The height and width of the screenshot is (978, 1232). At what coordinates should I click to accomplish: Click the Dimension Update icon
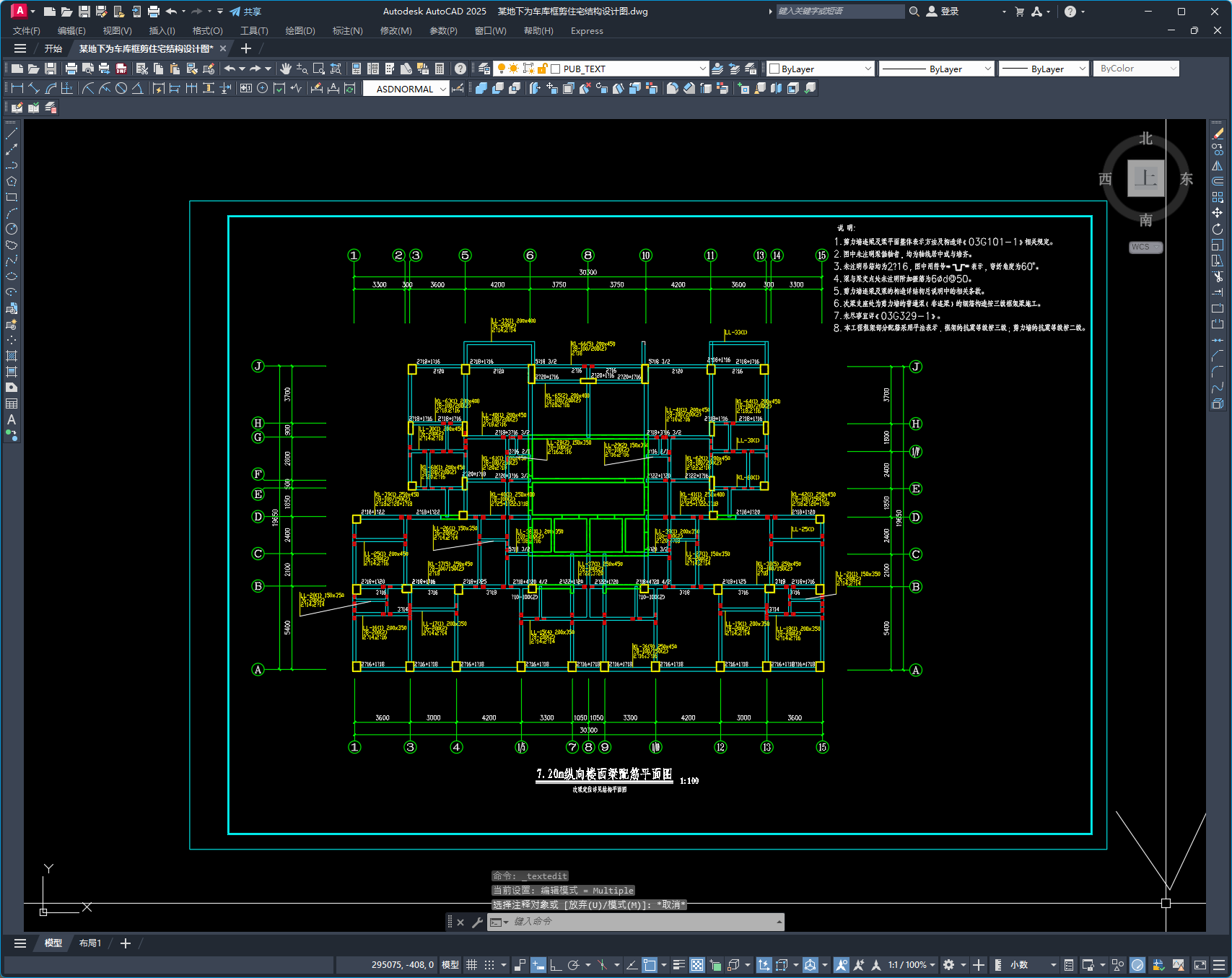pos(350,88)
